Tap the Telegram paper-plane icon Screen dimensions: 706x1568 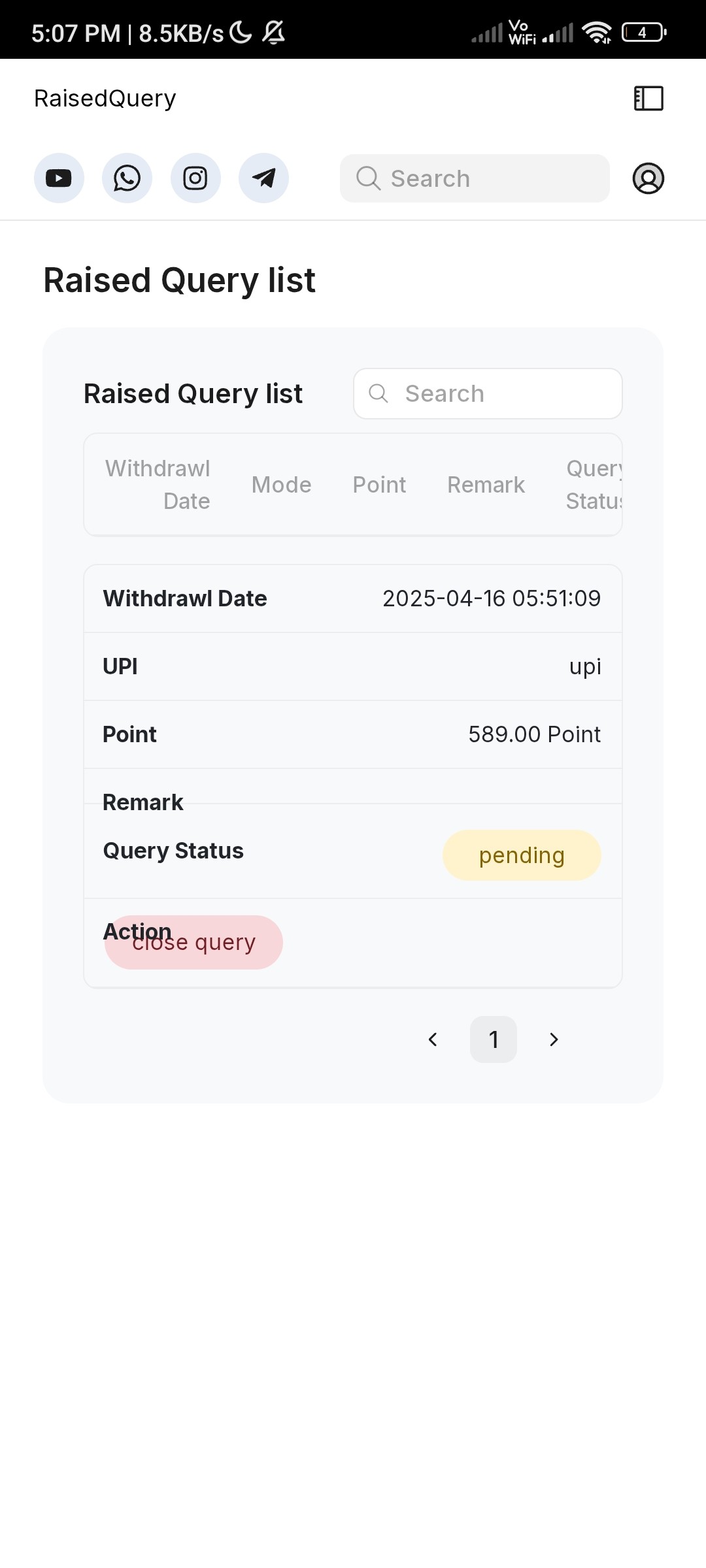click(263, 178)
